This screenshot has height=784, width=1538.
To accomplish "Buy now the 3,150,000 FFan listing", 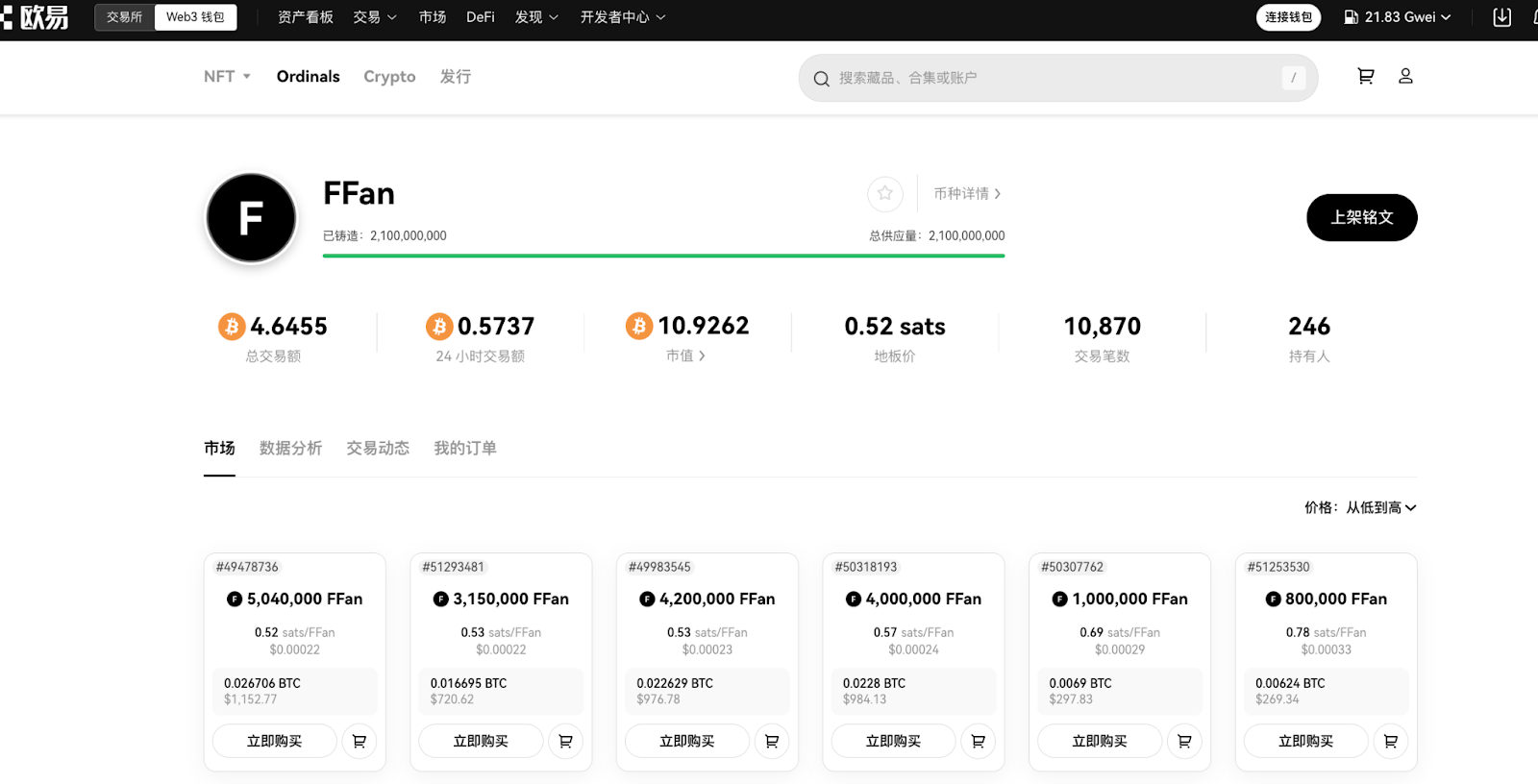I will [x=481, y=741].
